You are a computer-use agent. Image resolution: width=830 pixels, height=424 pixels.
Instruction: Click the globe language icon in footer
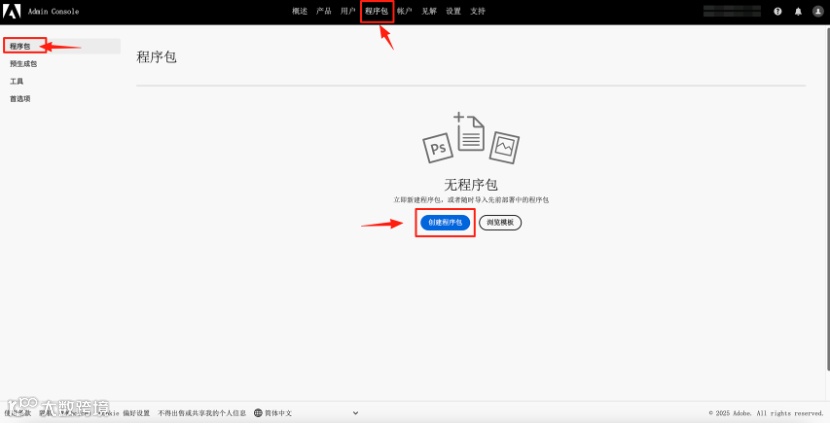258,413
